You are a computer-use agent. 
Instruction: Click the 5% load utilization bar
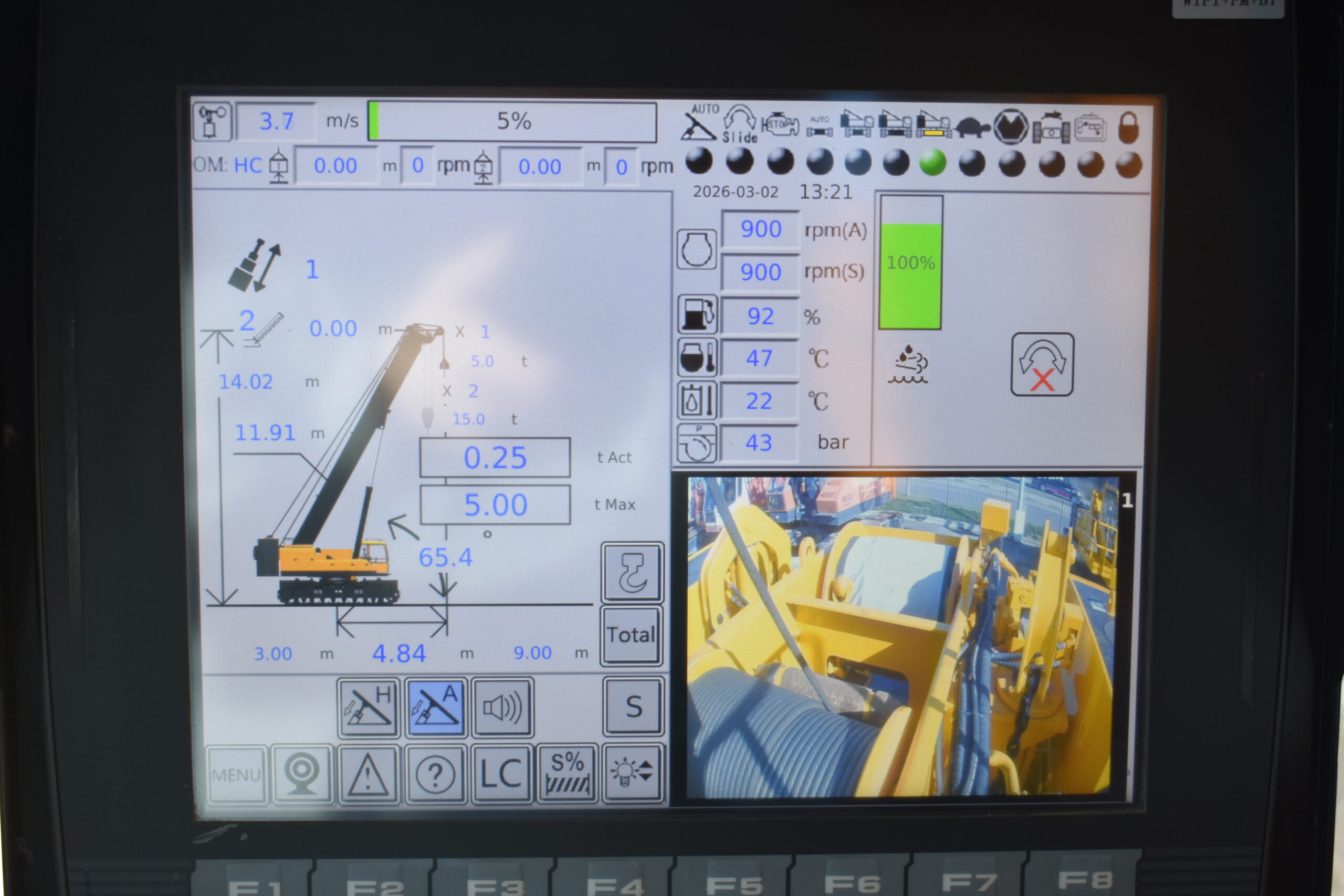coord(512,121)
